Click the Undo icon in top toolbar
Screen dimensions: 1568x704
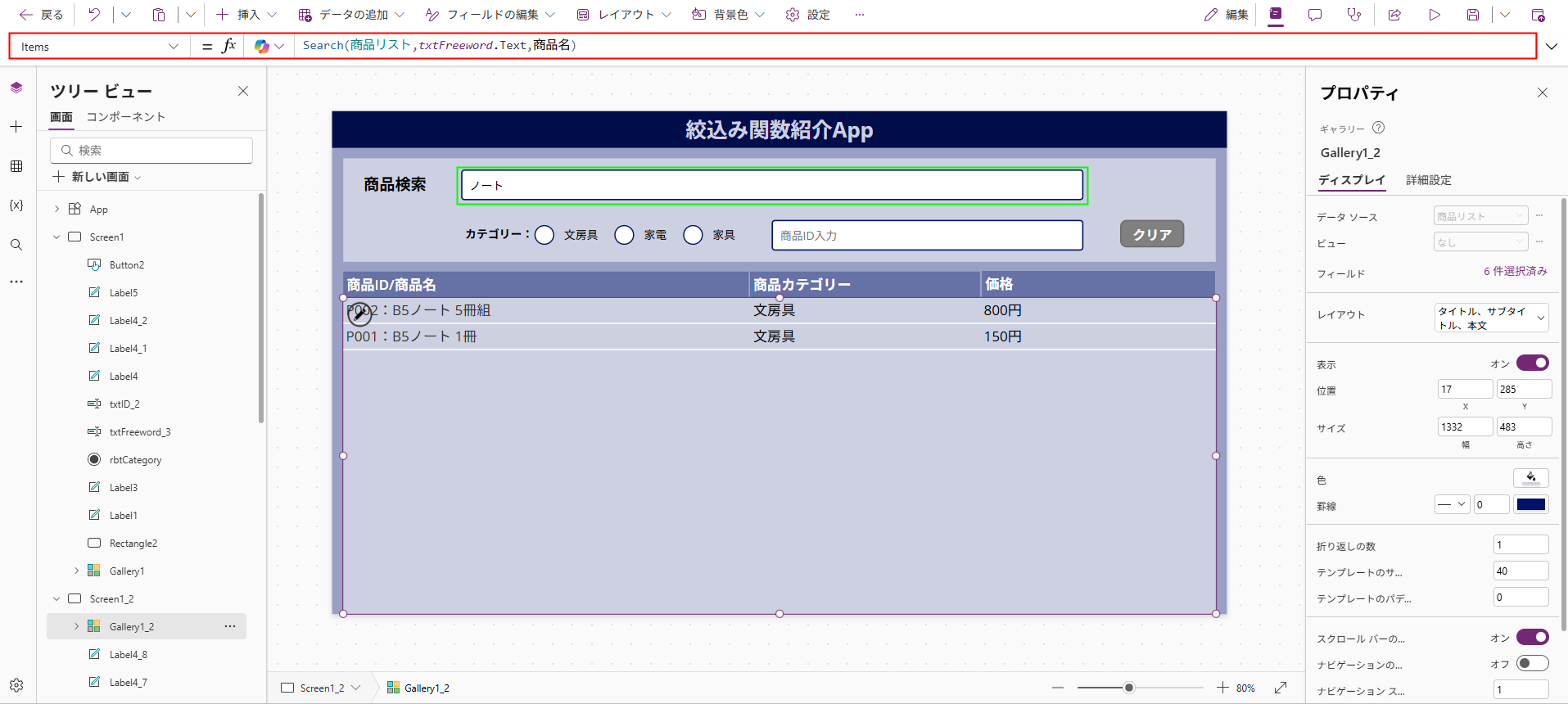pyautogui.click(x=94, y=15)
